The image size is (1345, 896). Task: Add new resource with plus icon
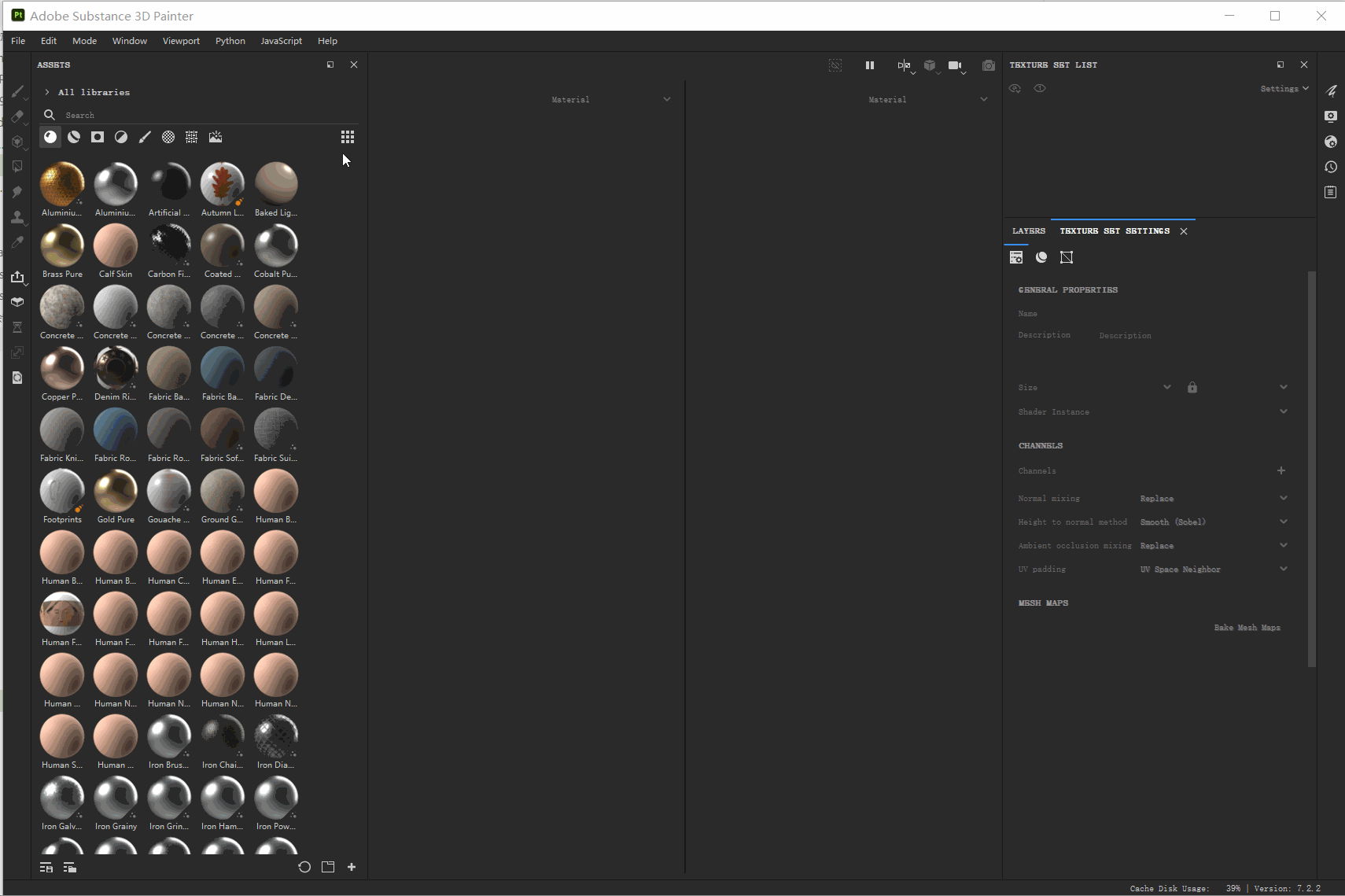tap(352, 867)
